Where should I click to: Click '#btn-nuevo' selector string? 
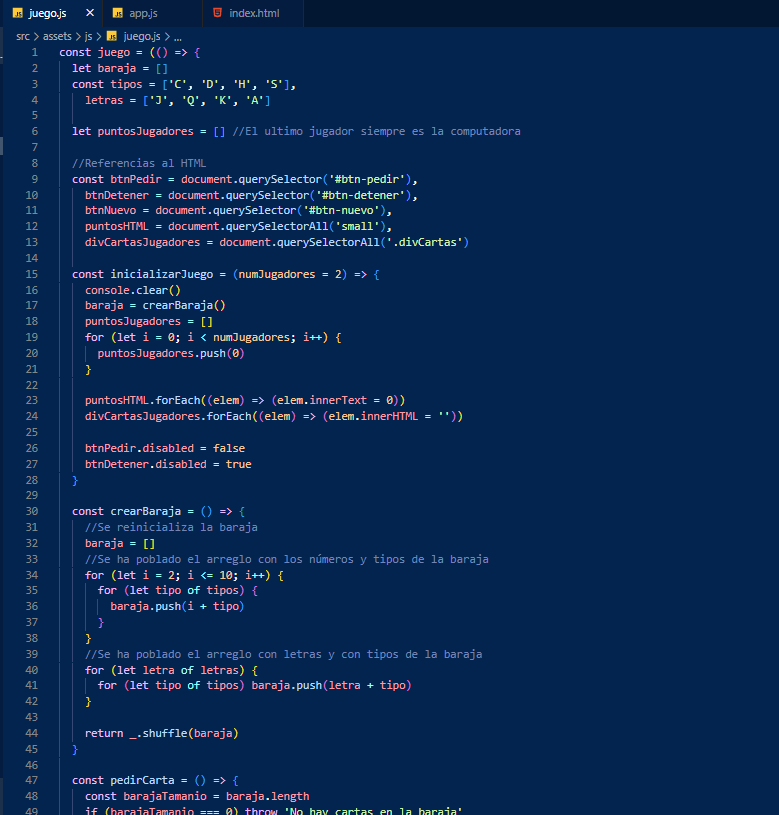[341, 211]
